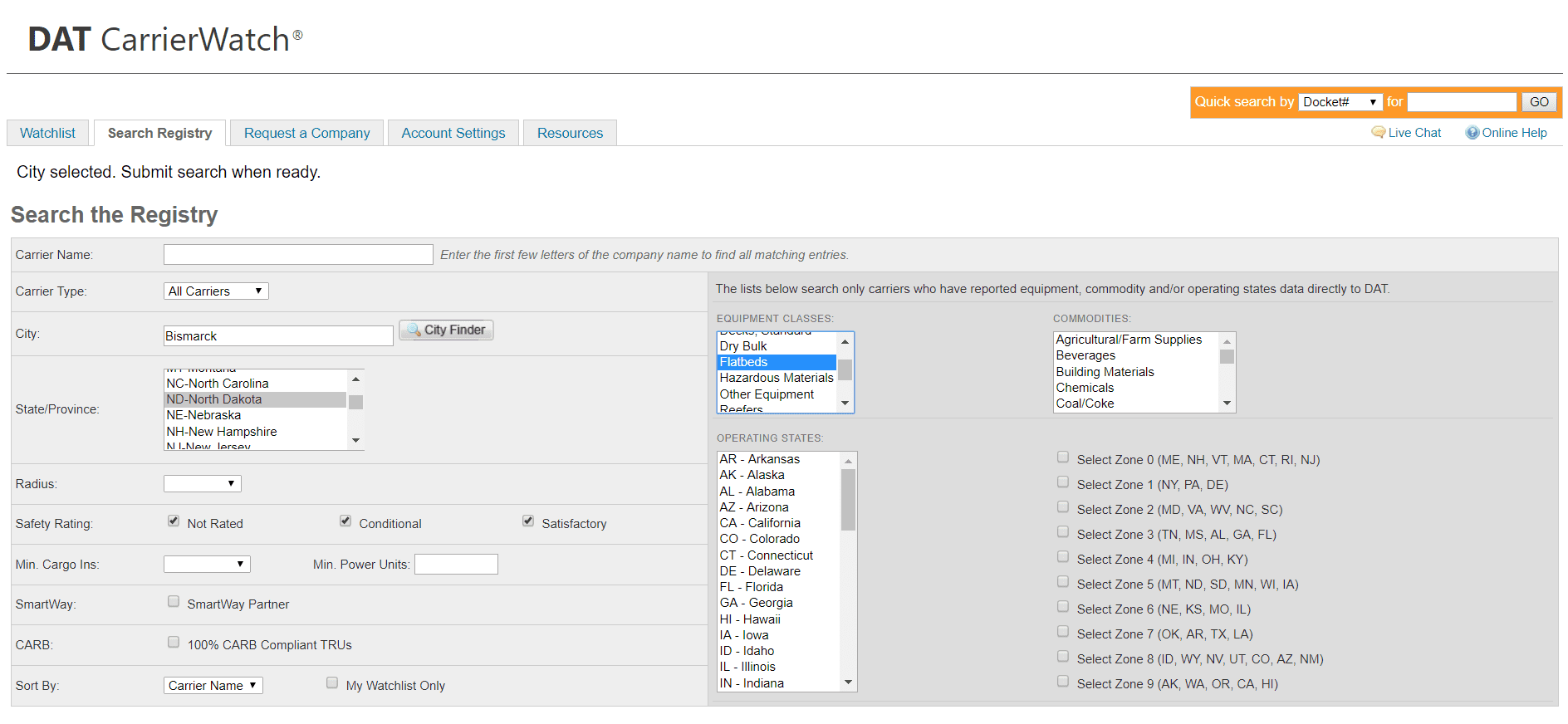Image resolution: width=1568 pixels, height=724 pixels.
Task: Select Beverages commodity
Action: click(1136, 355)
